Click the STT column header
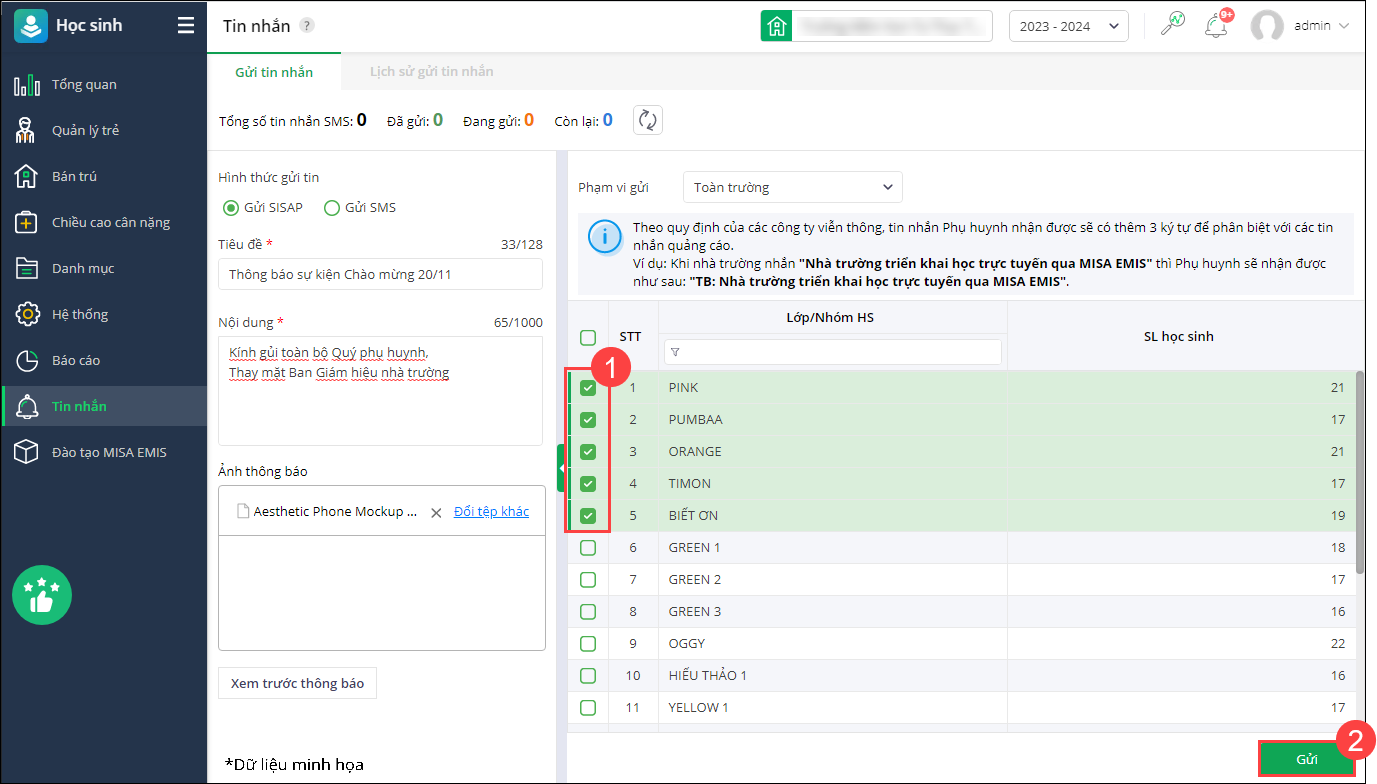The image size is (1377, 784). (631, 337)
